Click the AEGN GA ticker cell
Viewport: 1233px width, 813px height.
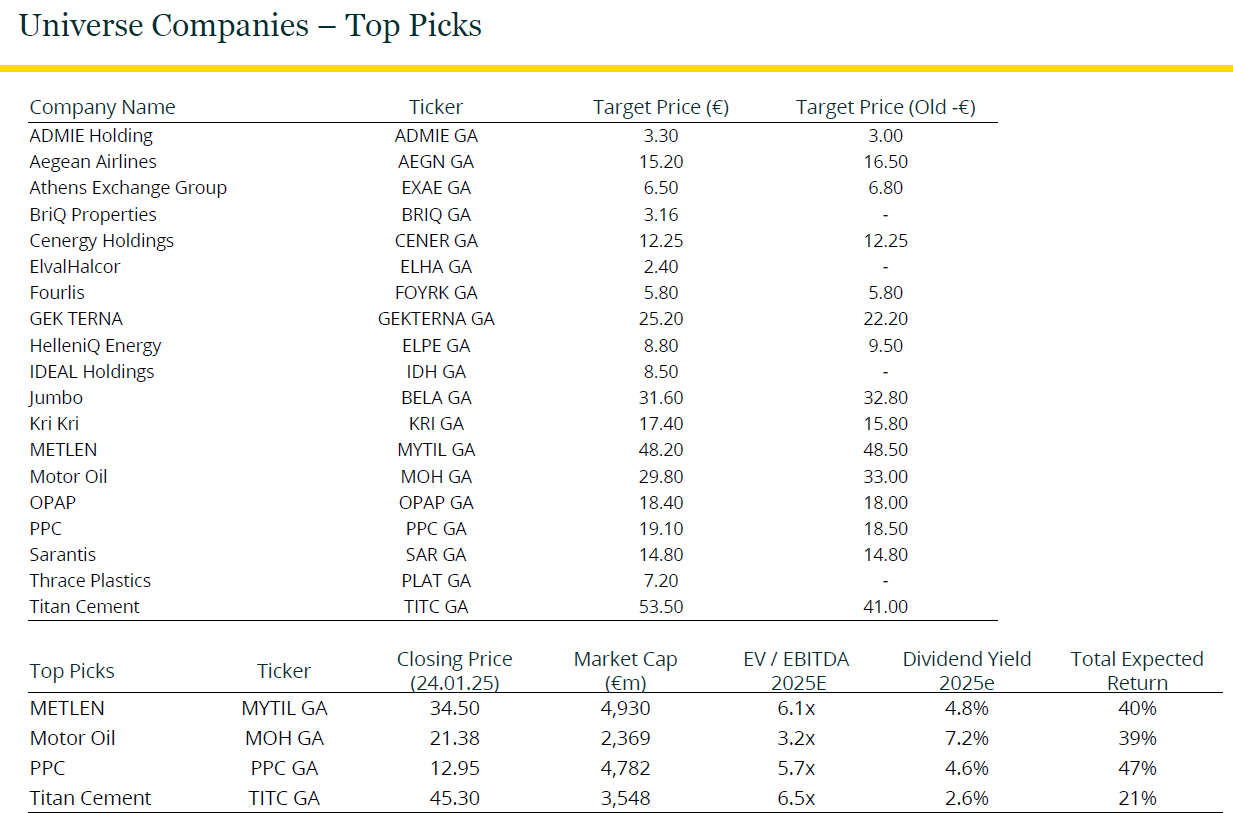435,162
